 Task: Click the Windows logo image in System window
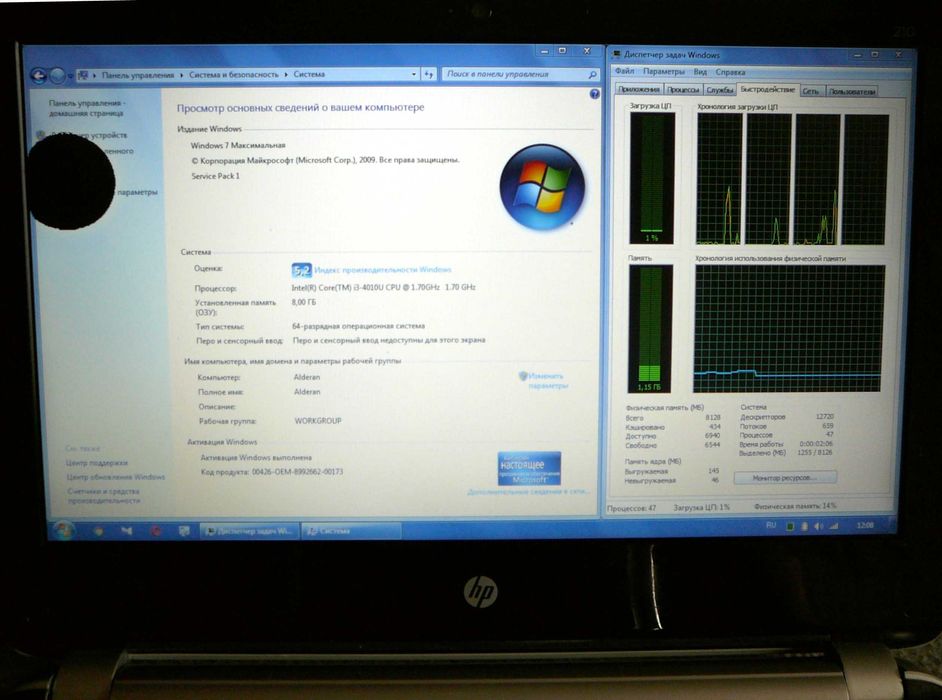[542, 186]
